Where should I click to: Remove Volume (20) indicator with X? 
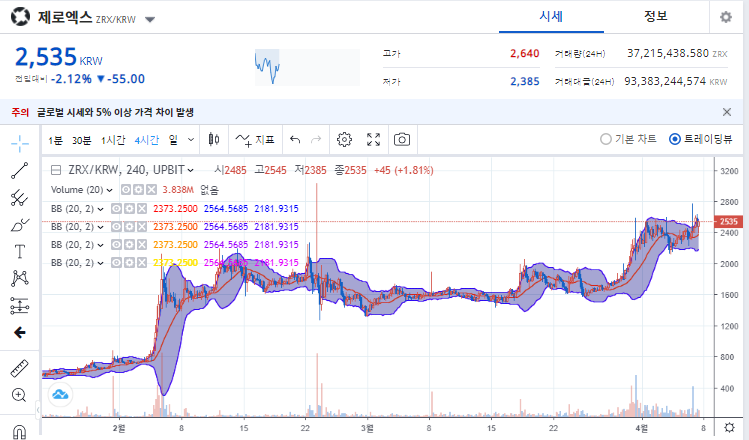click(151, 190)
